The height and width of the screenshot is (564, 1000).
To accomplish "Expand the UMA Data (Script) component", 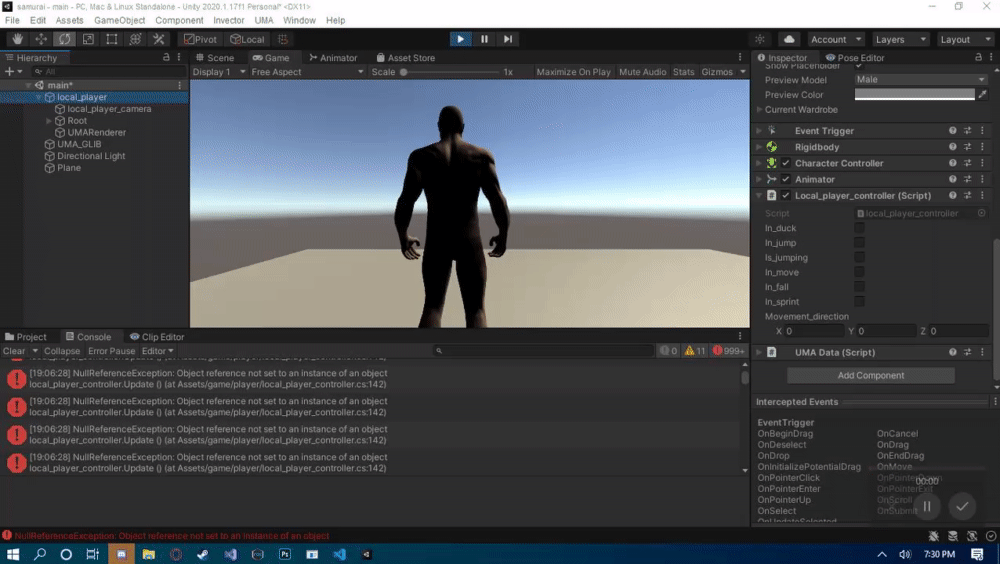I will (x=759, y=352).
